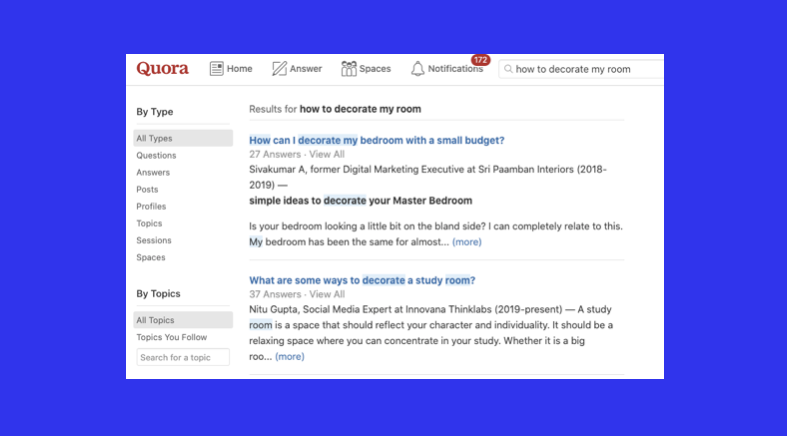Select Topics You Follow filter
The height and width of the screenshot is (436, 787).
[172, 337]
